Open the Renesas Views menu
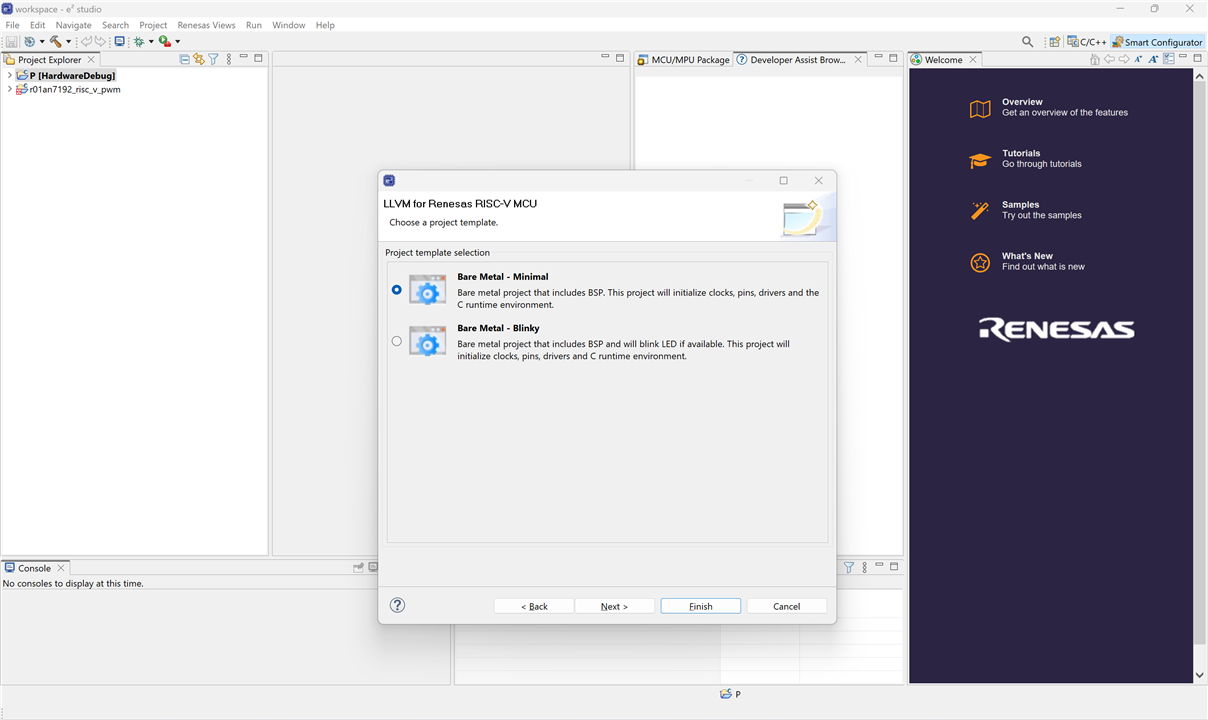This screenshot has width=1208, height=720. [206, 25]
